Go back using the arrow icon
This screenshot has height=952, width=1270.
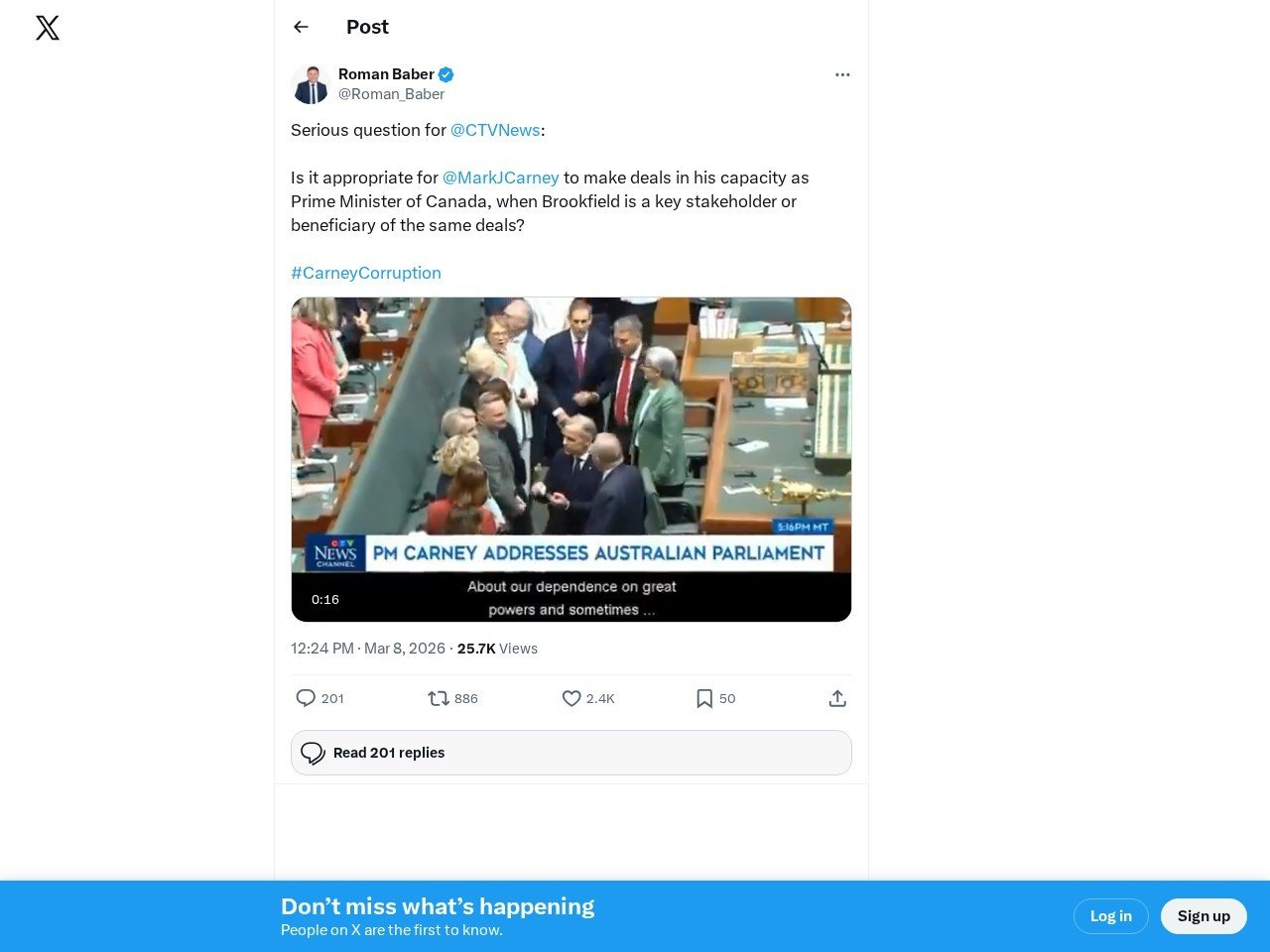coord(302,27)
